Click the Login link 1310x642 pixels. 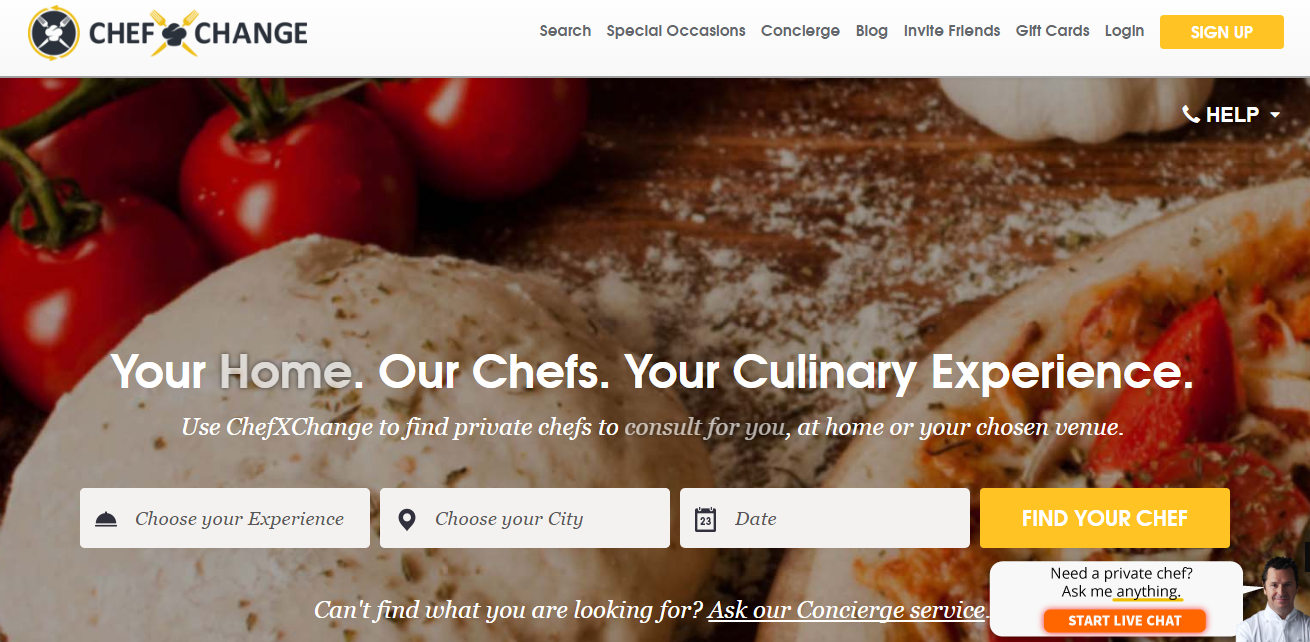1124,31
